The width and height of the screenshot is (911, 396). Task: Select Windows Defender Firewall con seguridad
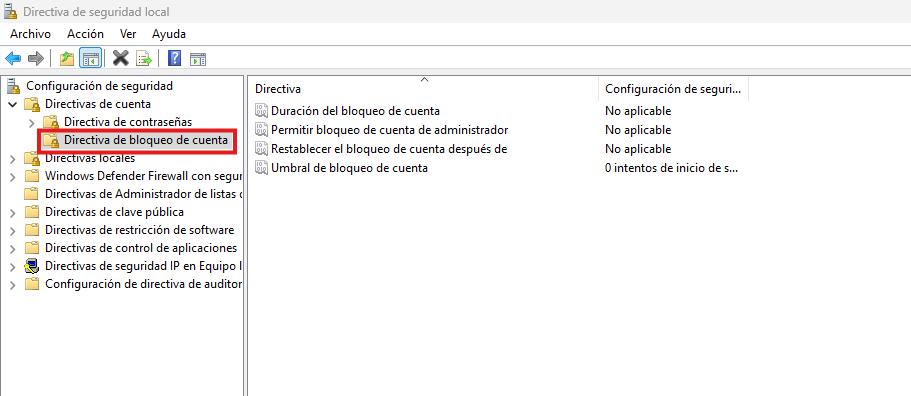[x=144, y=176]
